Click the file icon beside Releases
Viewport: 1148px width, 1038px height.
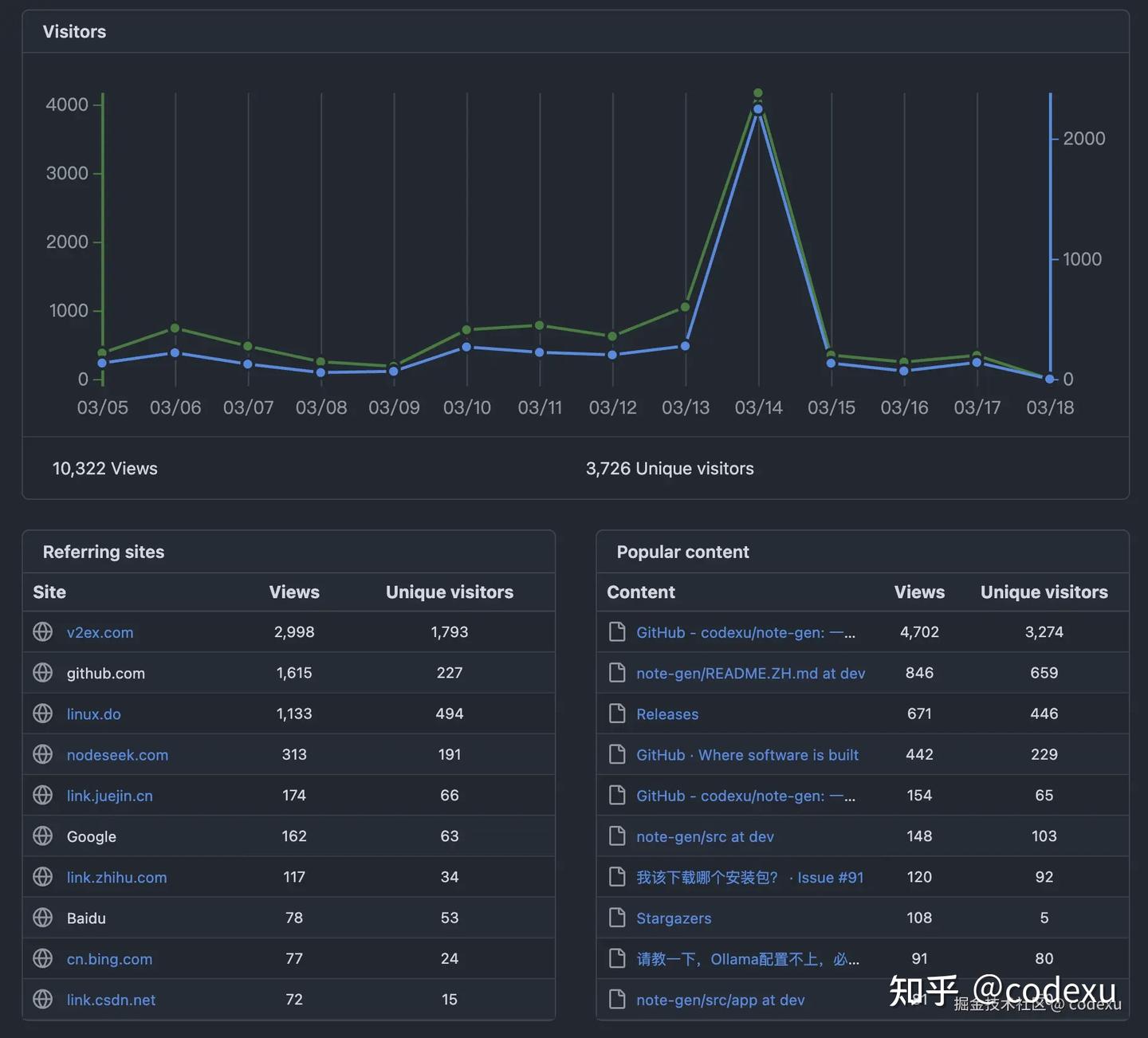tap(617, 714)
